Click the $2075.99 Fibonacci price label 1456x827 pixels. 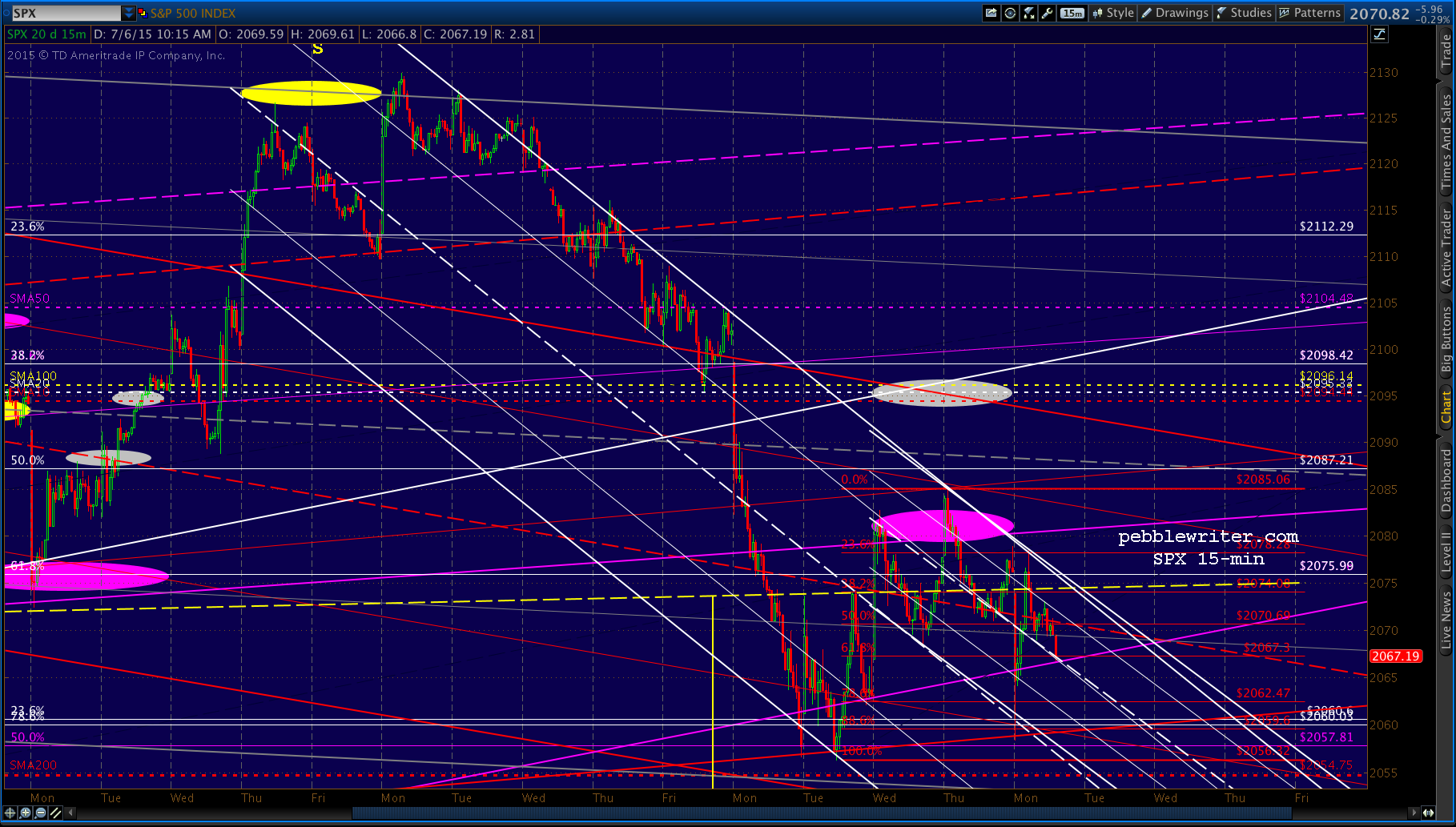coord(1326,566)
